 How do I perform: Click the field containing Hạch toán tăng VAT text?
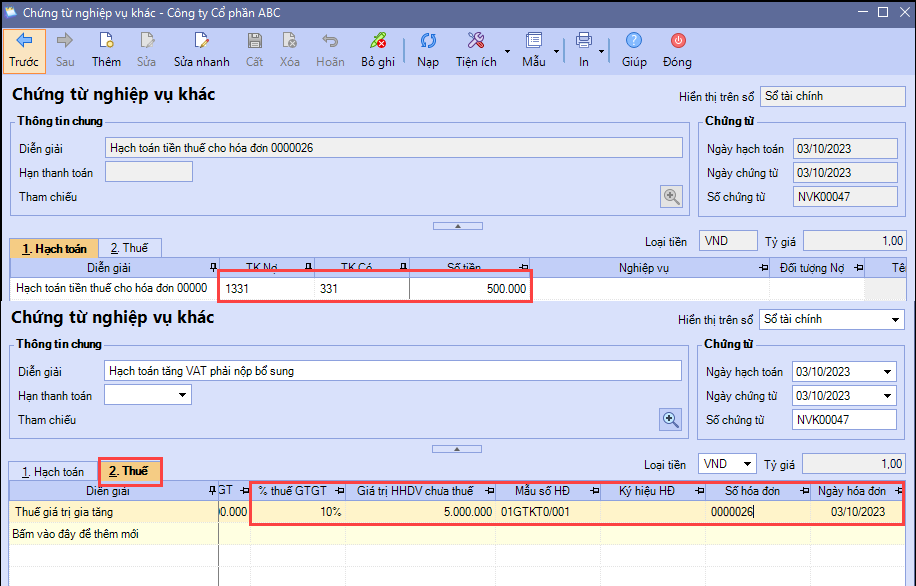(x=392, y=371)
